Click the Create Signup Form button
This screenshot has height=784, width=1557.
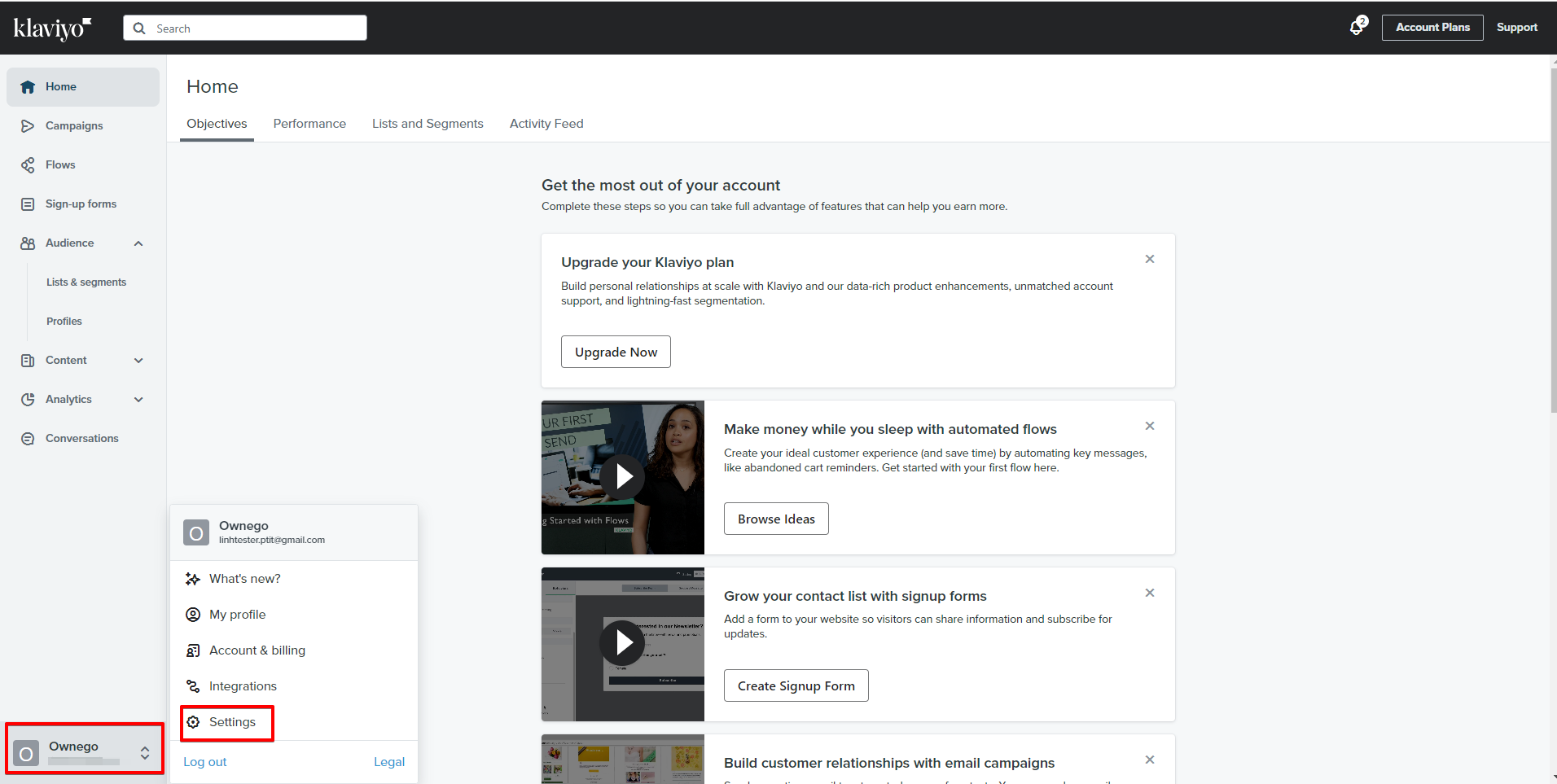pos(796,685)
